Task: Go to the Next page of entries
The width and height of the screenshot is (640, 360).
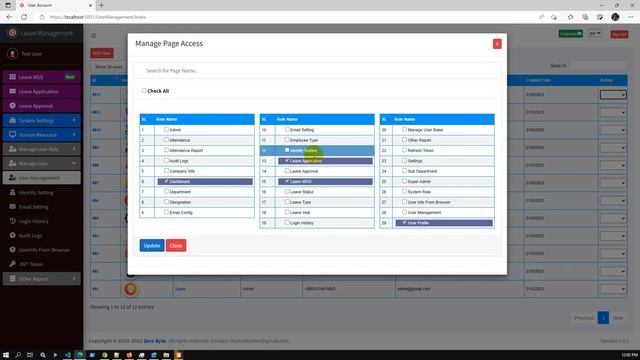Action: pos(618,318)
